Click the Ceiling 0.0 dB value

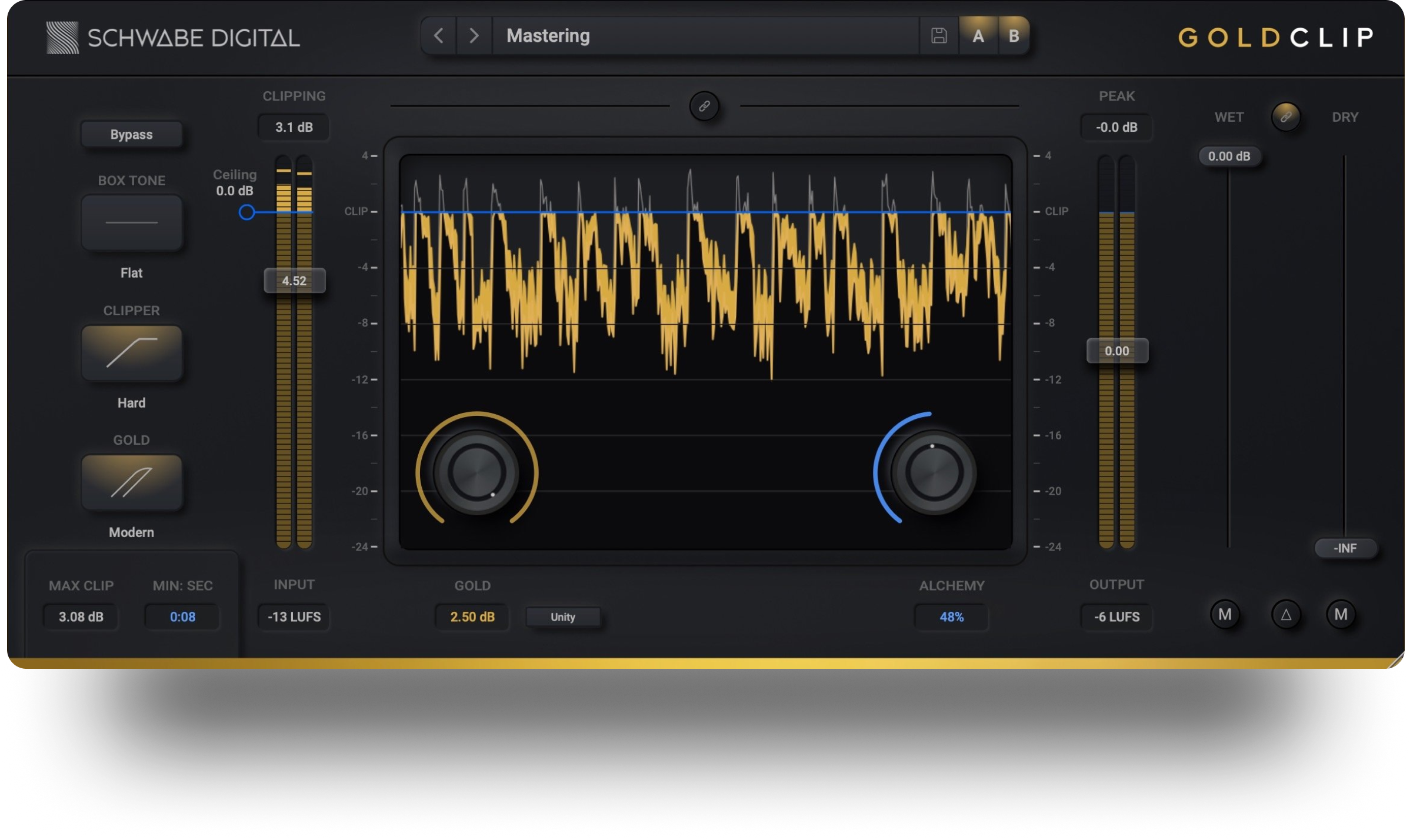(x=234, y=191)
